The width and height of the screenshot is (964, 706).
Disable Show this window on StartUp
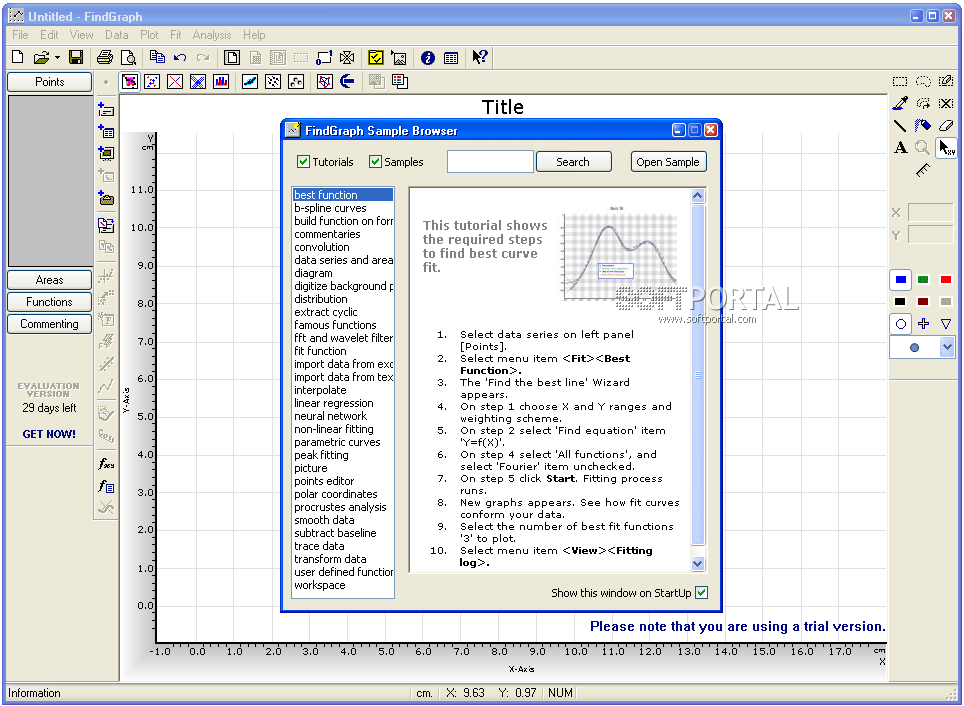pyautogui.click(x=701, y=593)
